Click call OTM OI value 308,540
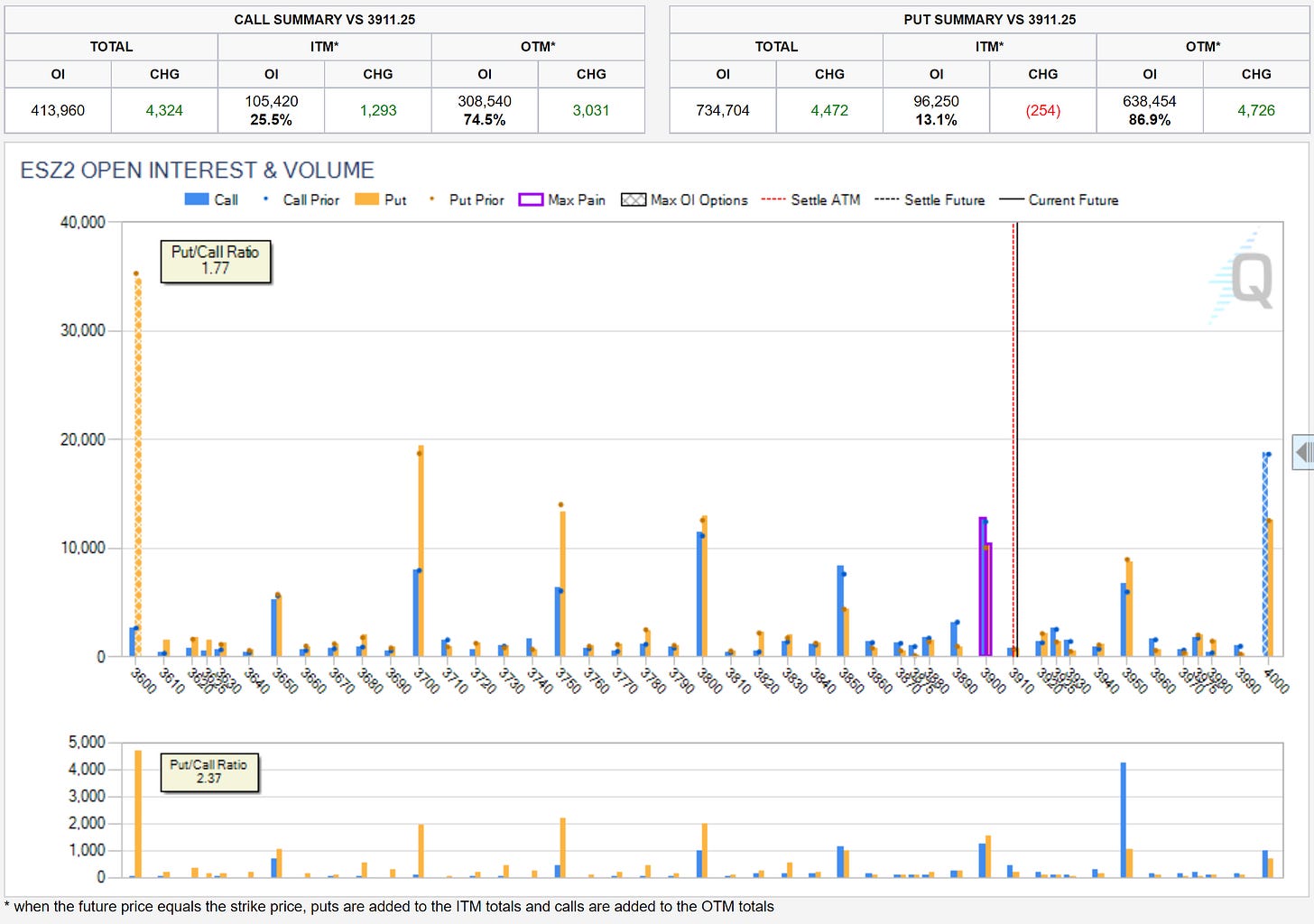1314x924 pixels. pyautogui.click(x=485, y=101)
